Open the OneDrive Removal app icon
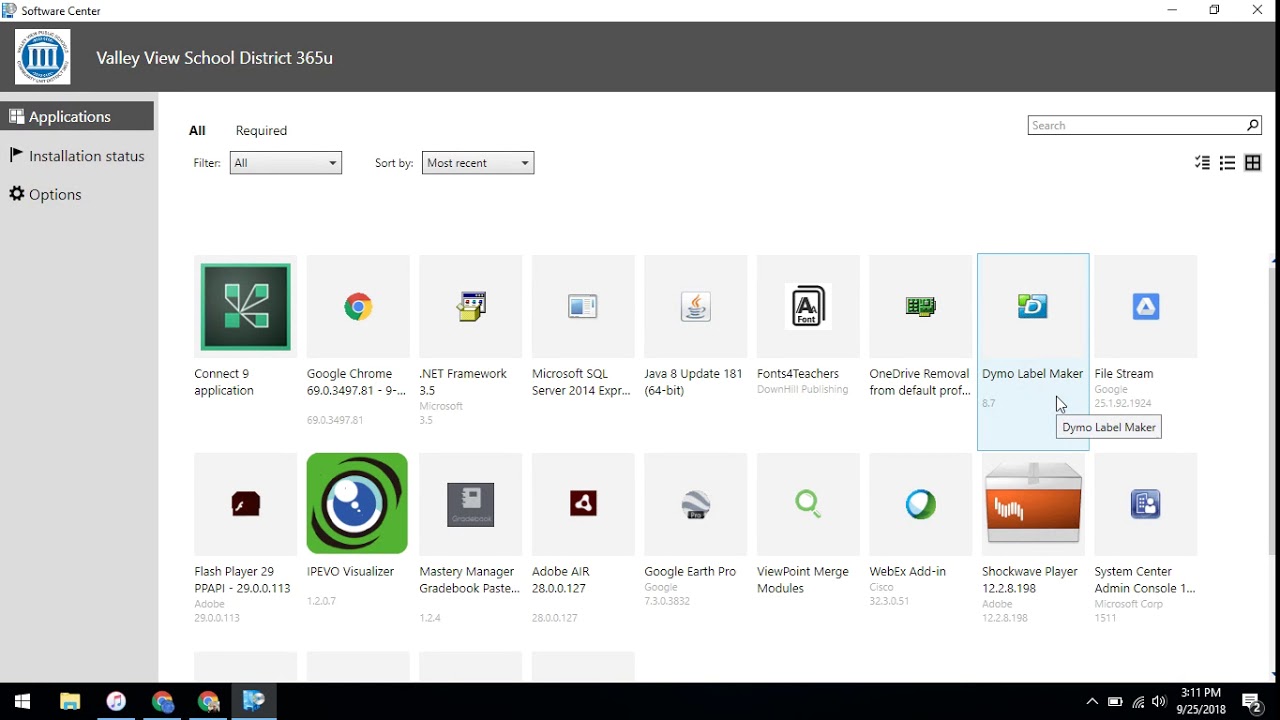Screen dimensions: 1280x720 tap(921, 306)
